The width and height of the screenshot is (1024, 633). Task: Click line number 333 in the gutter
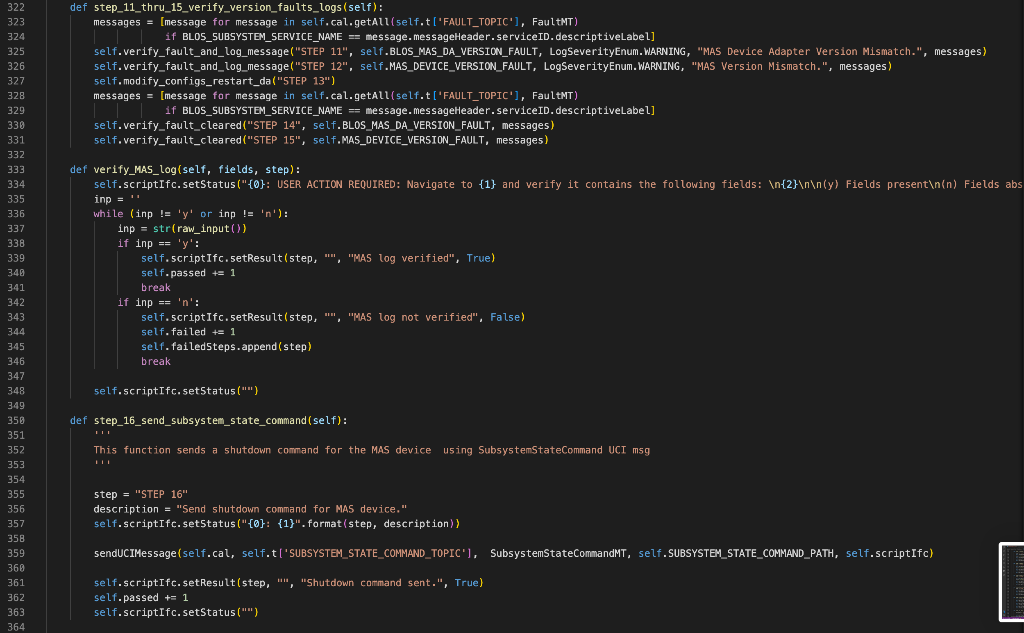click(14, 169)
